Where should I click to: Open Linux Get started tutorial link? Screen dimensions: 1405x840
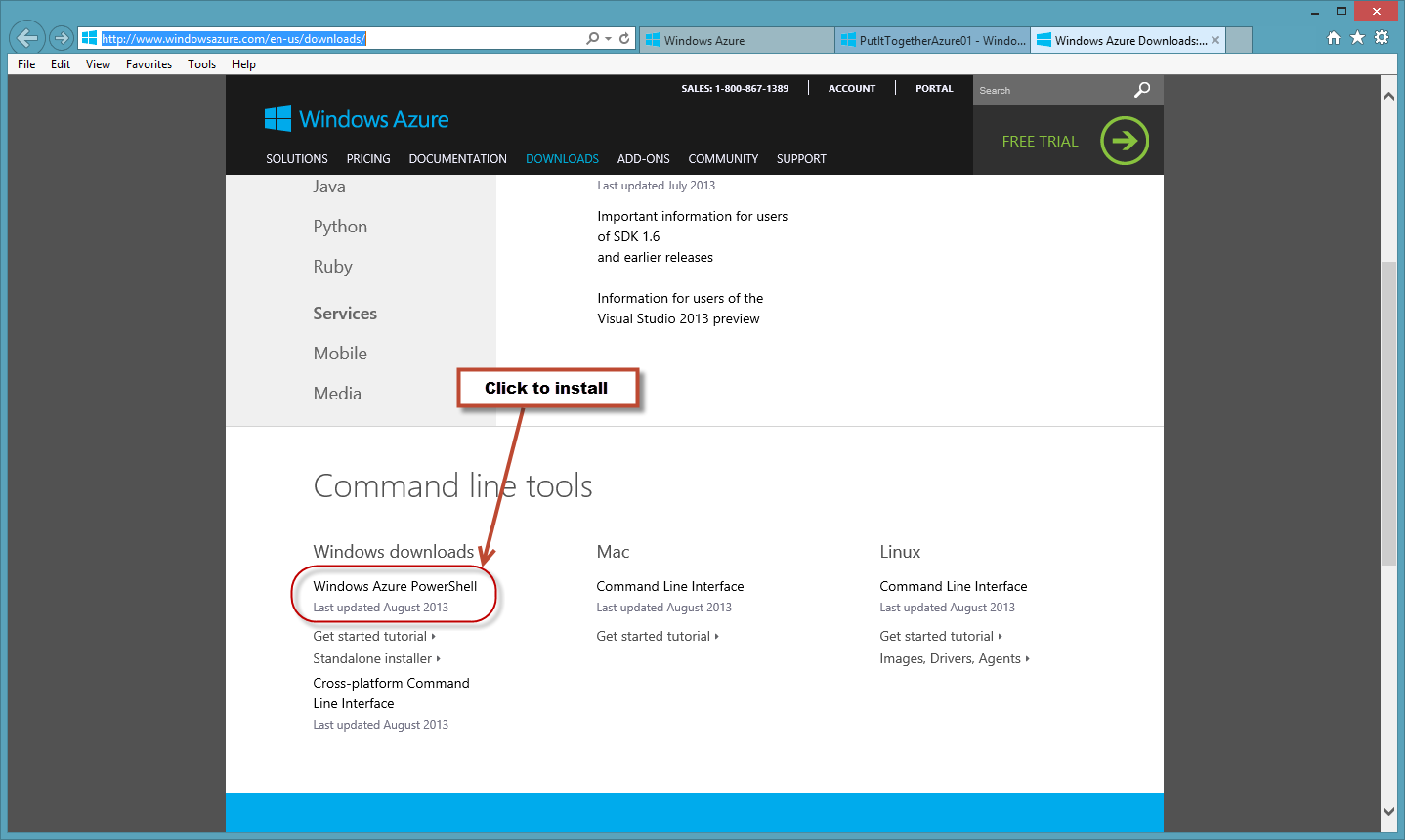point(941,636)
